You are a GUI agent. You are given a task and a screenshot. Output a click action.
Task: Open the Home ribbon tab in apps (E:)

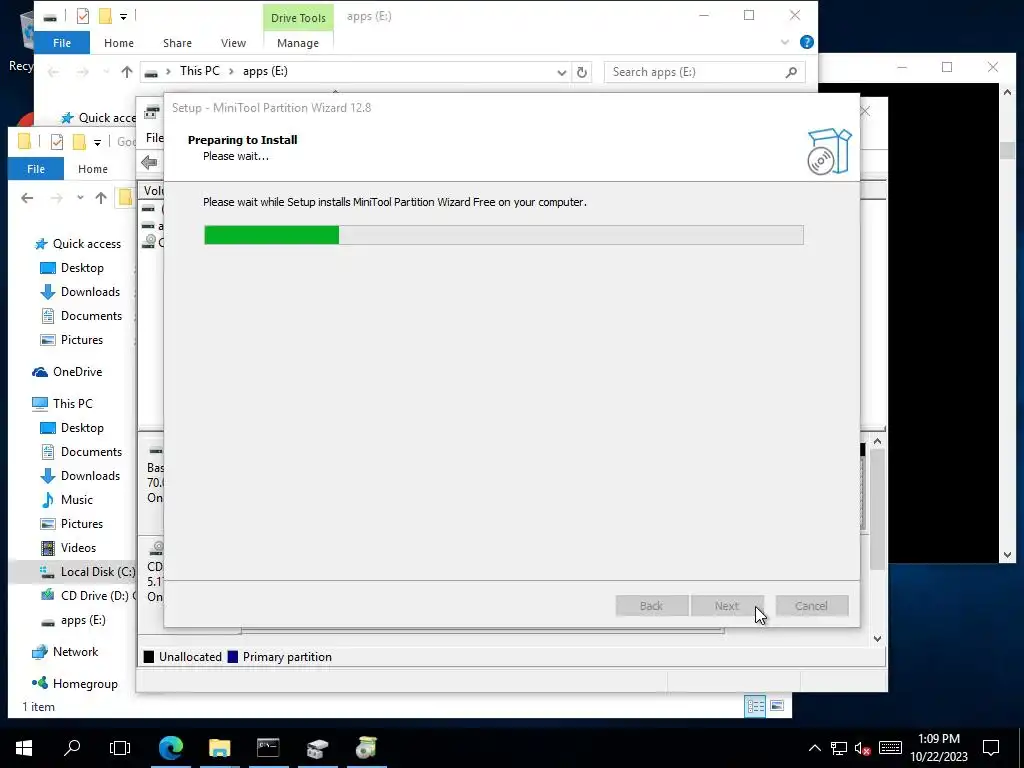tap(119, 43)
